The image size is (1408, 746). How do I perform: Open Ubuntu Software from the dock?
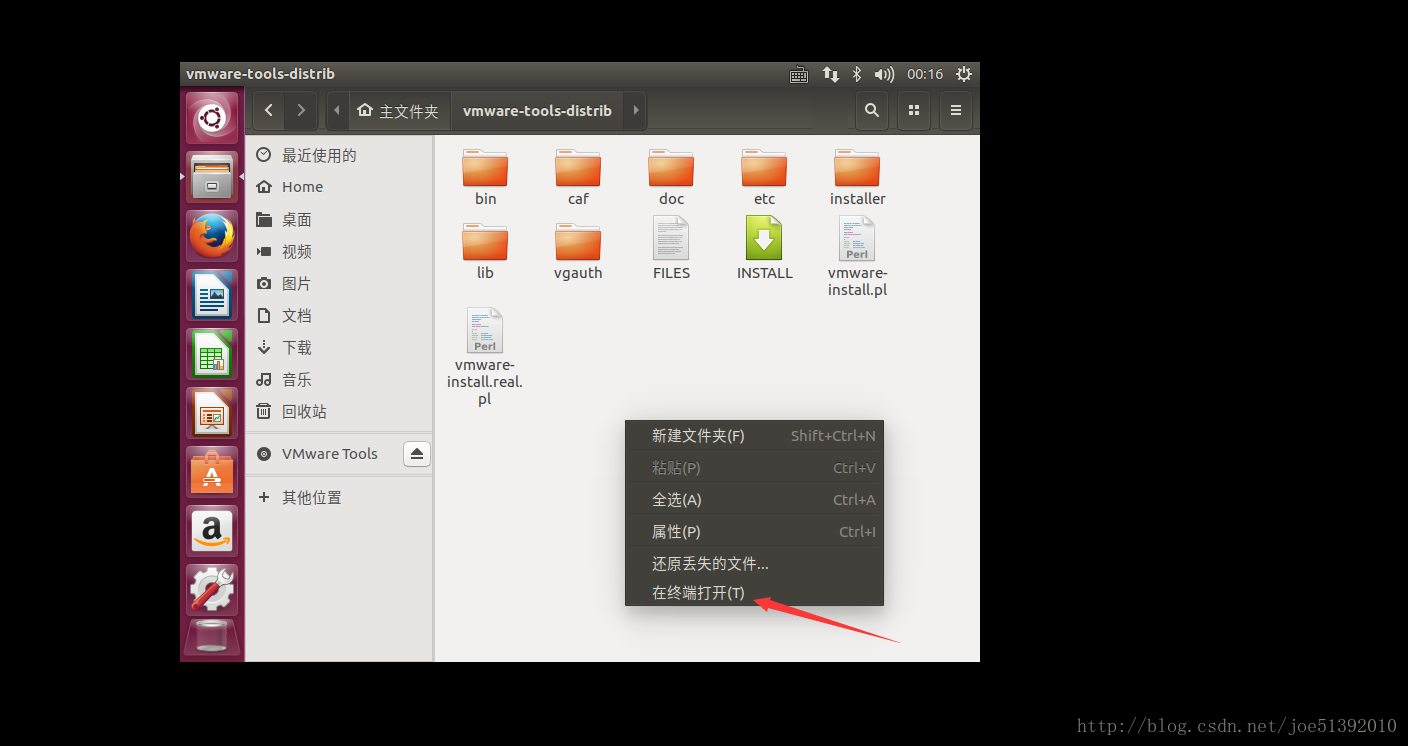click(x=212, y=472)
